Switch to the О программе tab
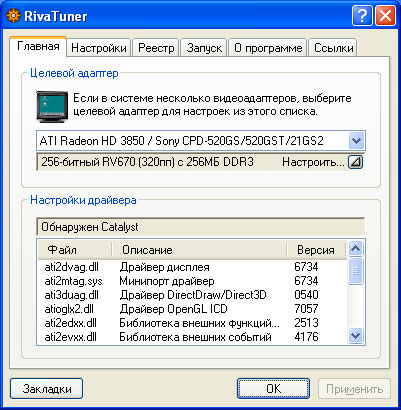Viewport: 401px width, 410px height. pos(268,48)
